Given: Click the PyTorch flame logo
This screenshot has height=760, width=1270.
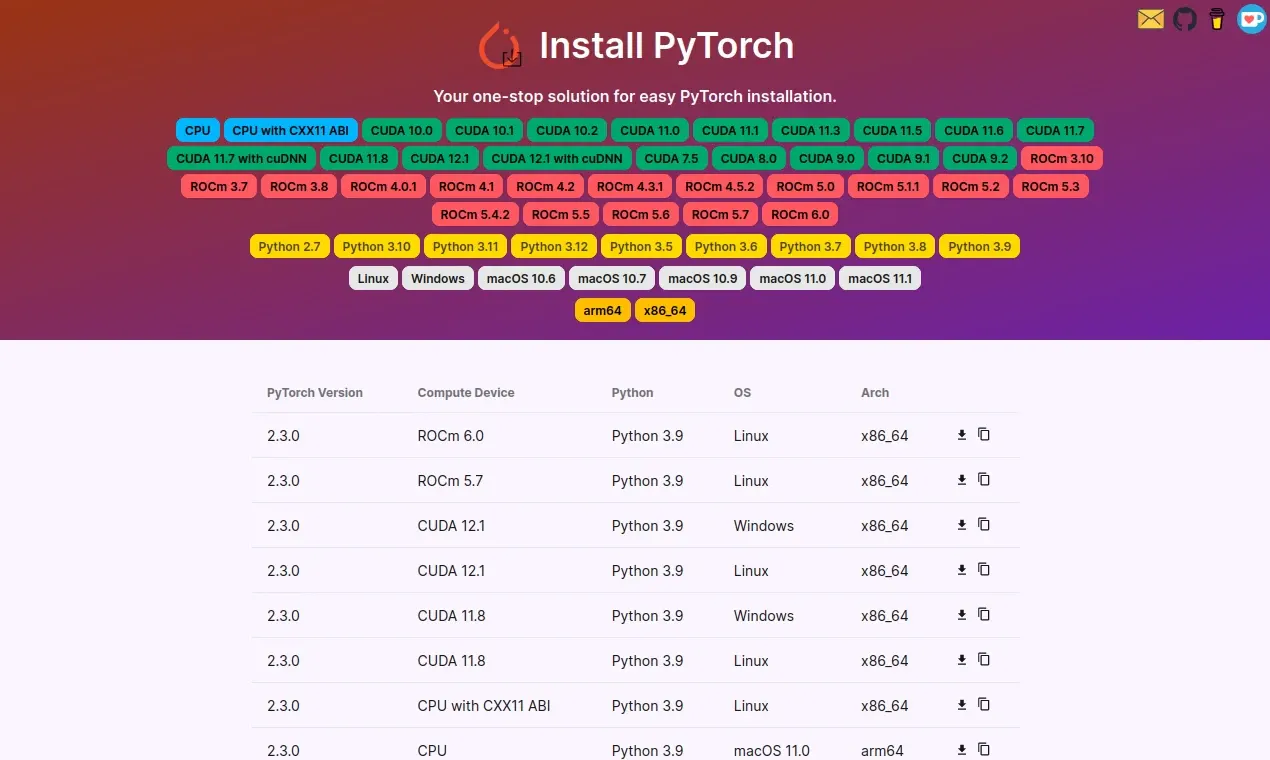Looking at the screenshot, I should (499, 46).
